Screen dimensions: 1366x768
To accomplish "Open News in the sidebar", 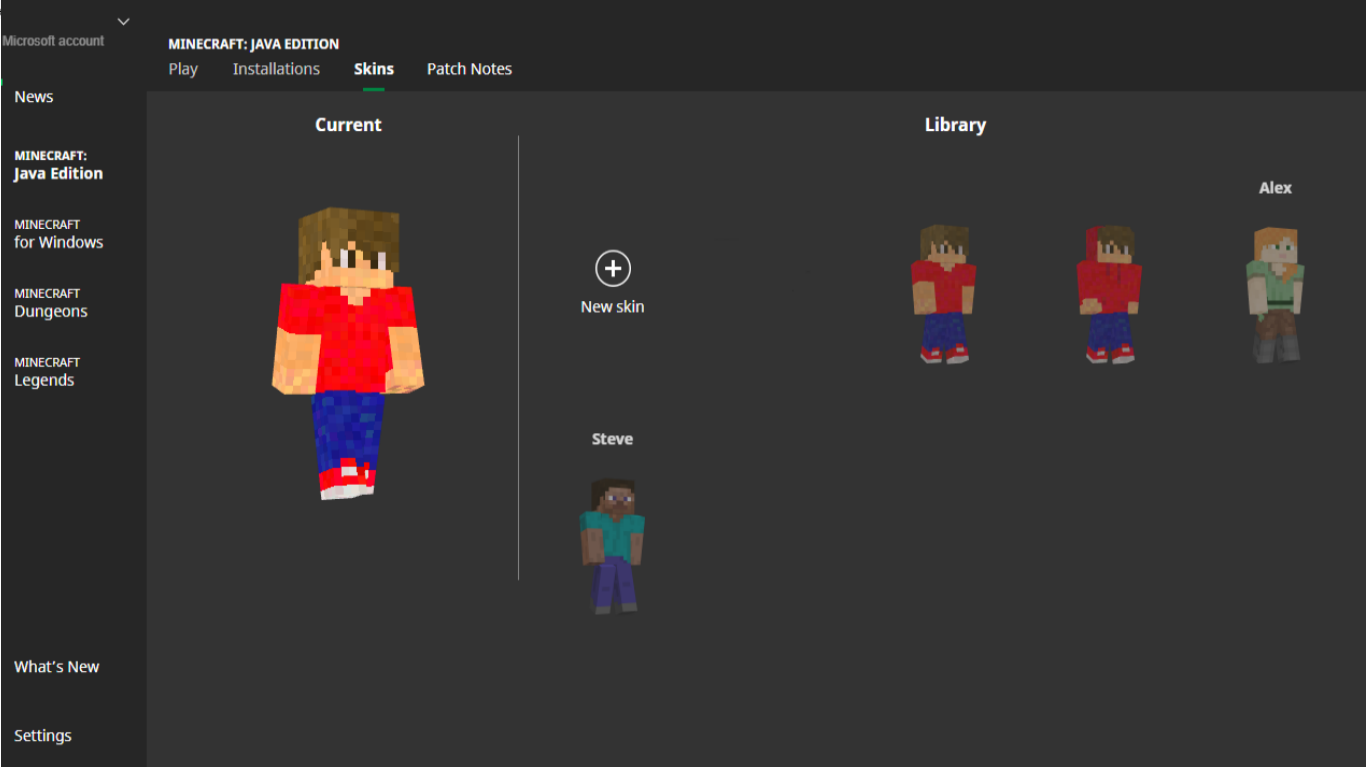I will click(34, 97).
